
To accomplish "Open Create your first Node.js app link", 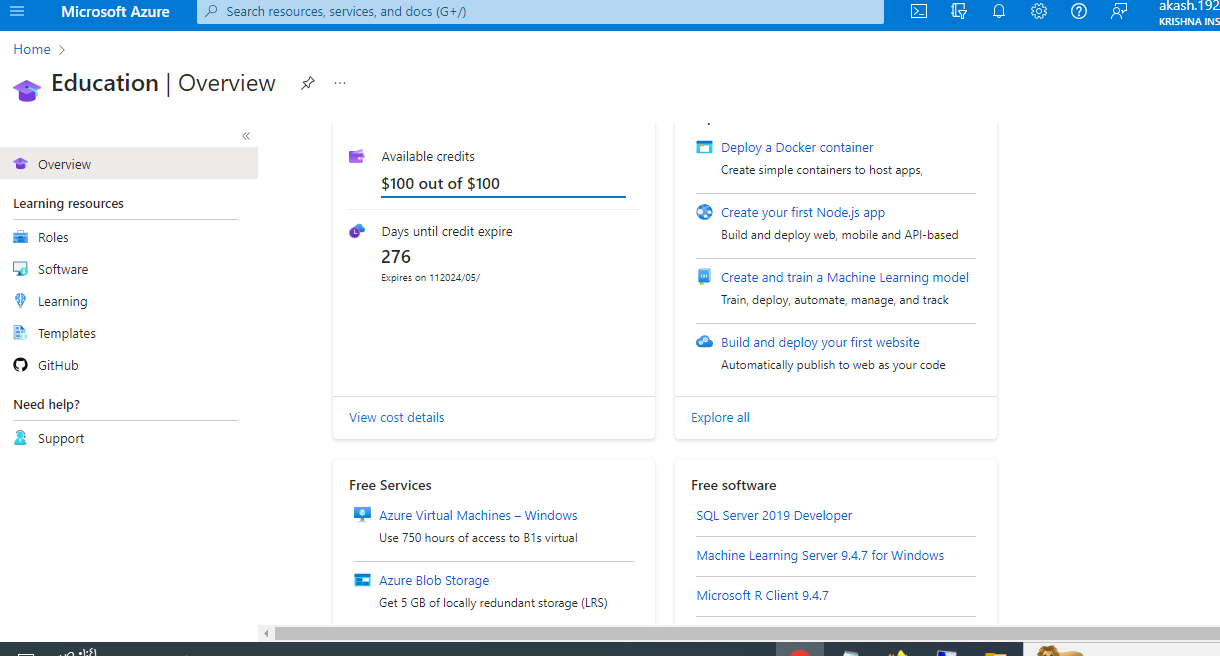I will pyautogui.click(x=803, y=212).
